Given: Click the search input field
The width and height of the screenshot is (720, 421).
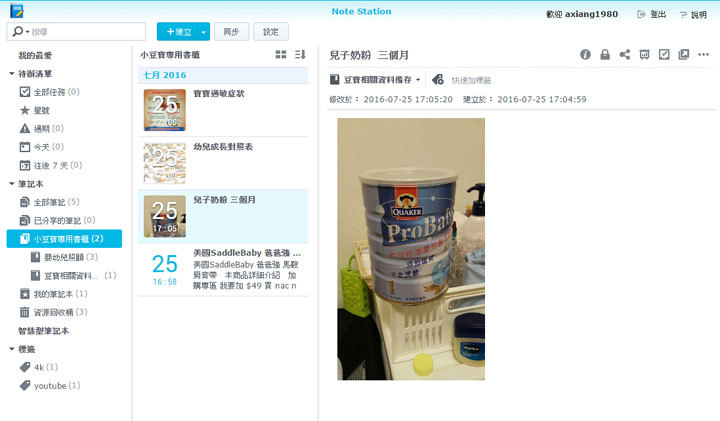Looking at the screenshot, I should click(x=87, y=32).
